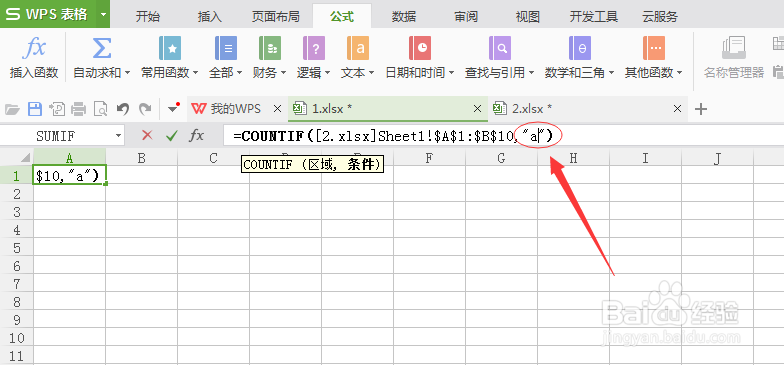
Task: Click the Save floppy disk icon
Action: (x=34, y=108)
